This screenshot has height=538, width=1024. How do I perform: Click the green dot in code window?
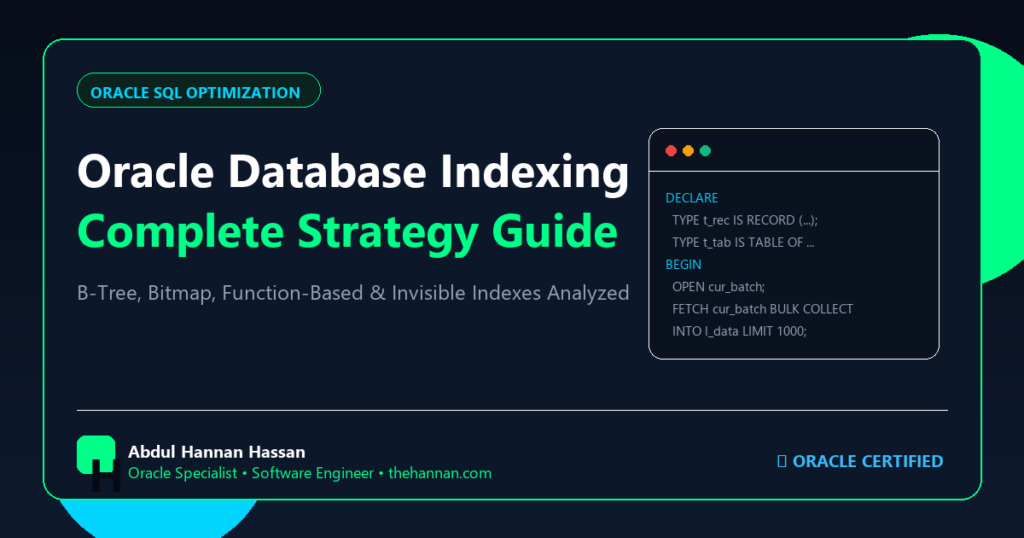click(705, 151)
